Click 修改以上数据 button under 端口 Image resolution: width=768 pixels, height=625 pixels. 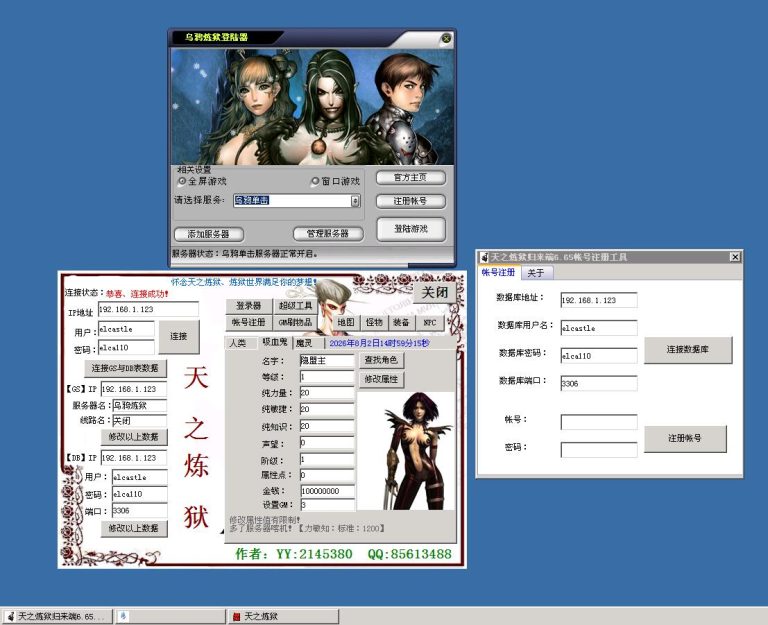pos(134,528)
